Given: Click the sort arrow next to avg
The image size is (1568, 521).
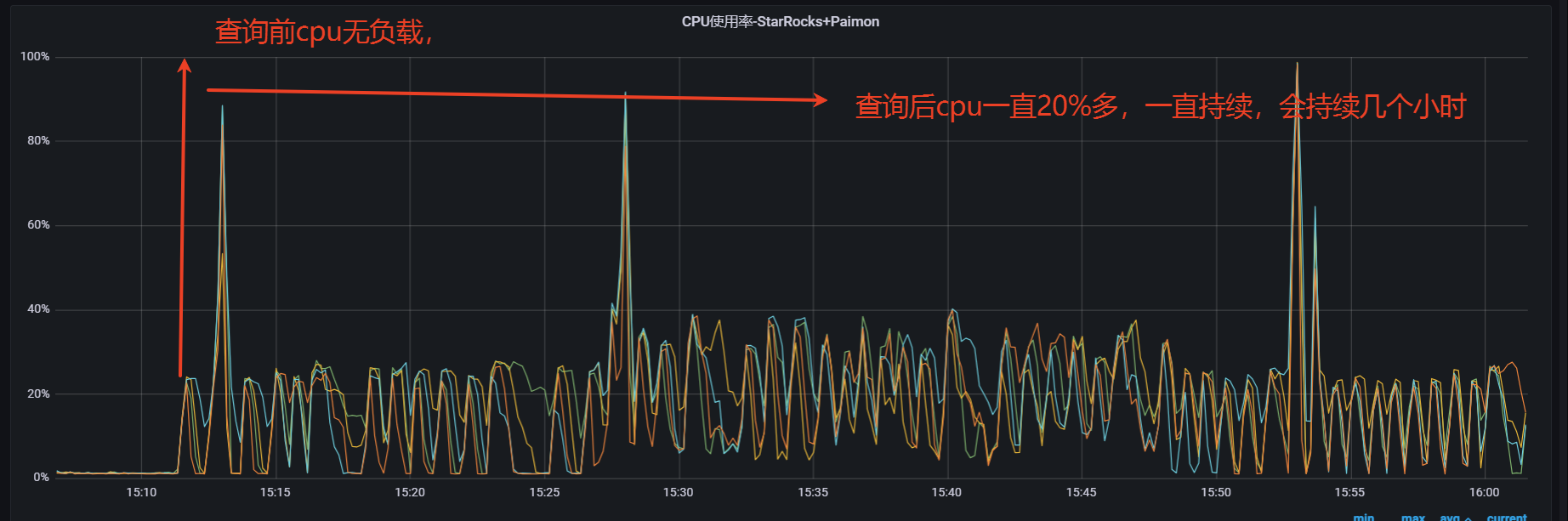Looking at the screenshot, I should [x=1469, y=518].
